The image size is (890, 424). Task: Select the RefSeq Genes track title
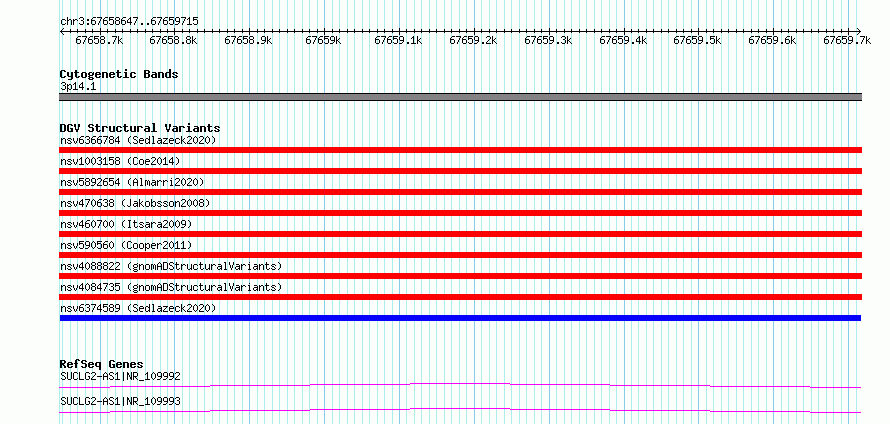pos(102,364)
